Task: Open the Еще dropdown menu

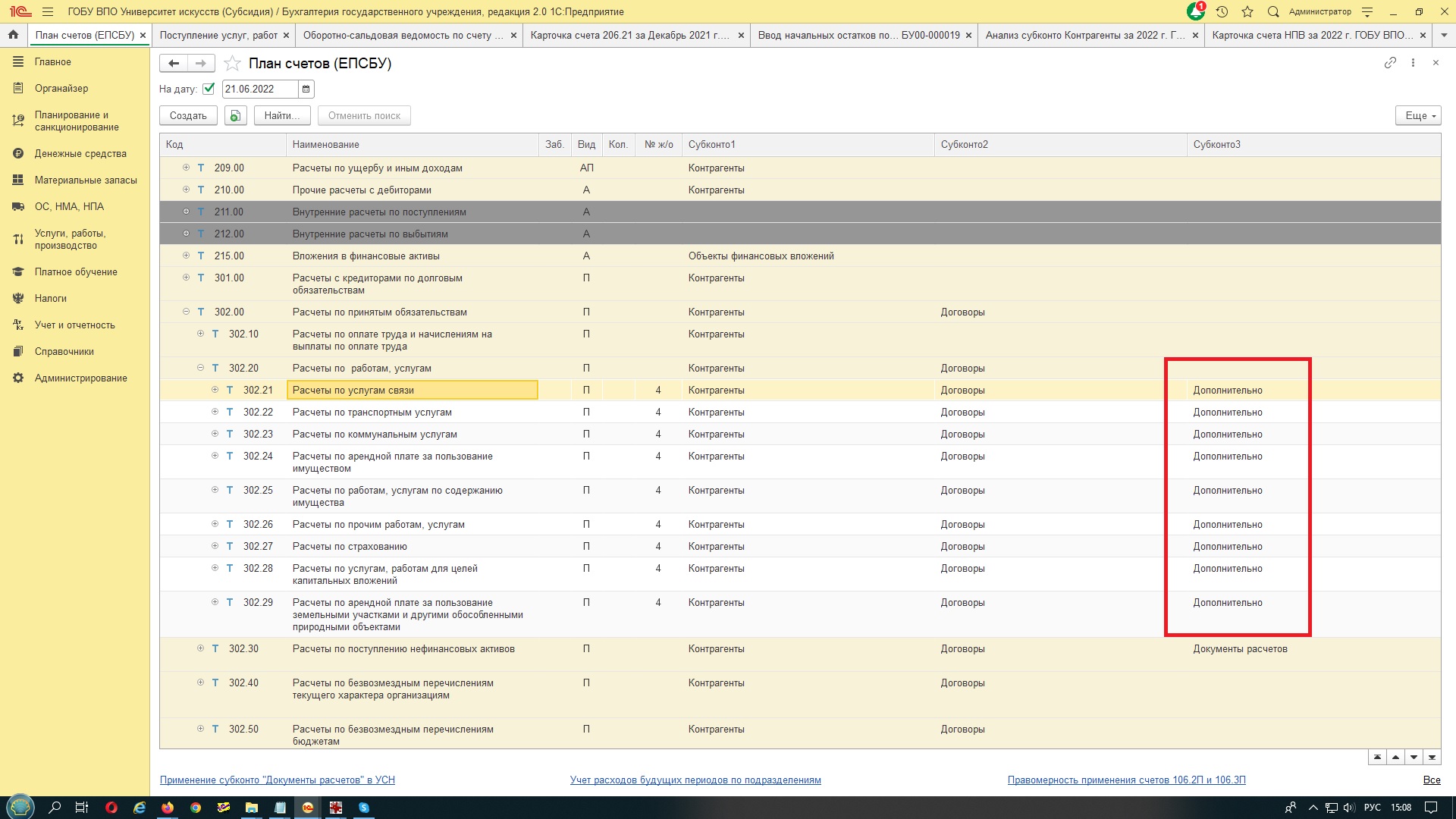Action: point(1417,115)
